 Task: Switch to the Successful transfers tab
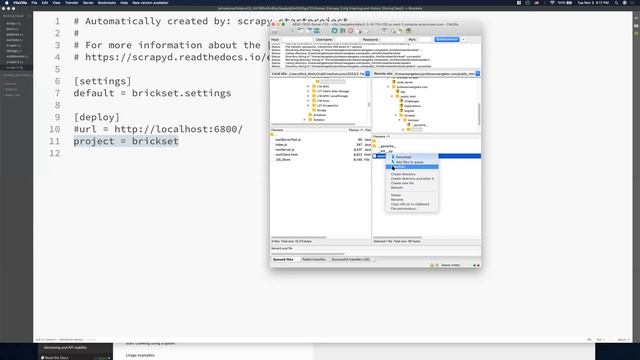coord(351,260)
